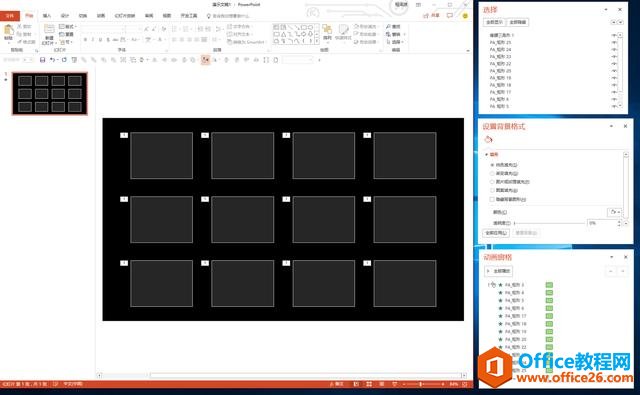Select slide 1 thumbnail
640x395 pixels.
(x=50, y=93)
